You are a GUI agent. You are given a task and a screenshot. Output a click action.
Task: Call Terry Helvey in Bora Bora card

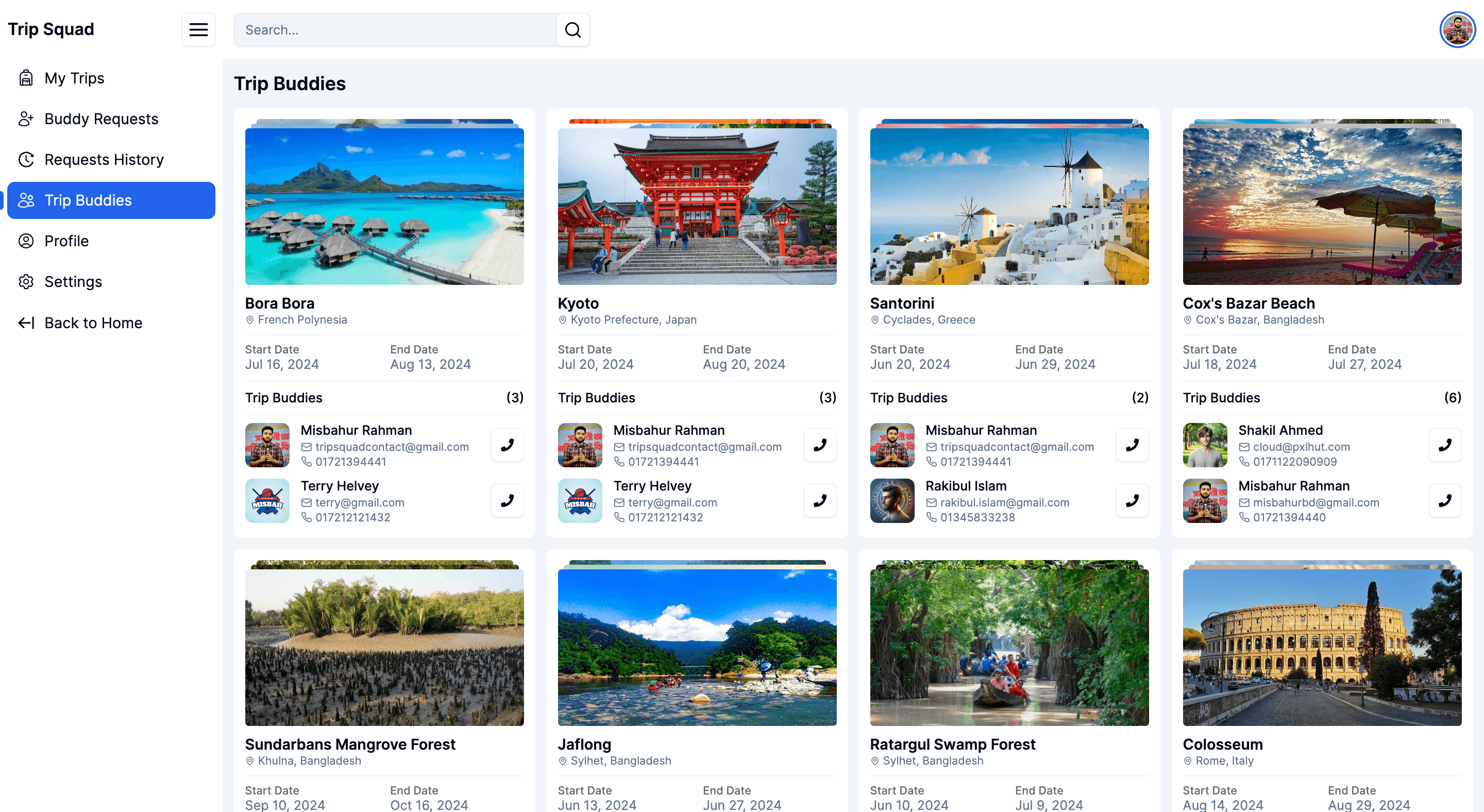click(507, 500)
